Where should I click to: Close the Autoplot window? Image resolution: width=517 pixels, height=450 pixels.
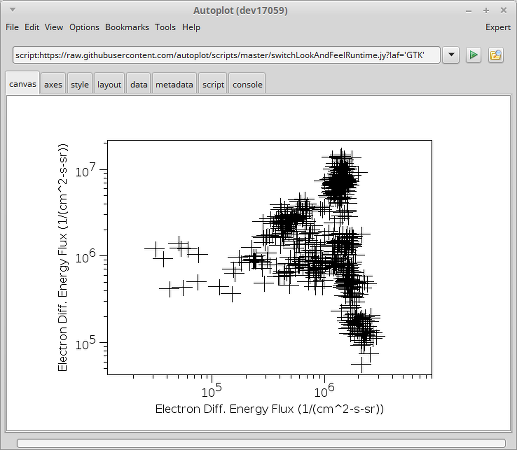click(x=503, y=11)
